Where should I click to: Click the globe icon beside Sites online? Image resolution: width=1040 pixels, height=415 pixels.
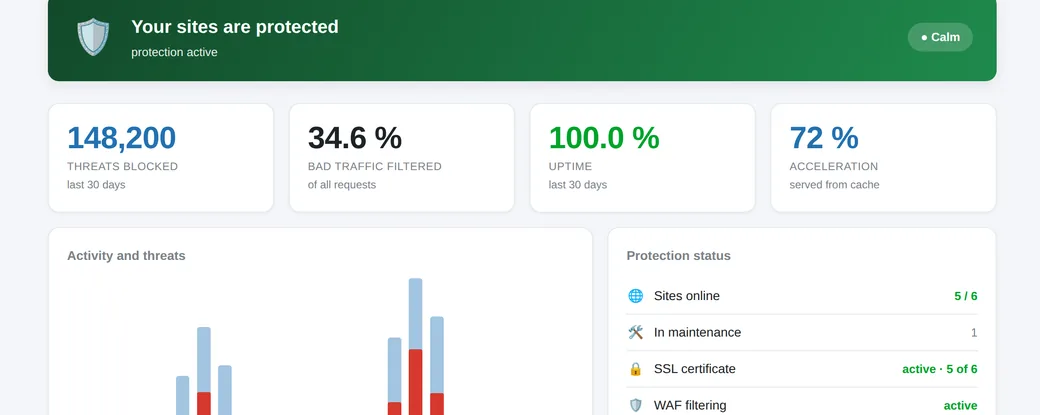pyautogui.click(x=635, y=296)
